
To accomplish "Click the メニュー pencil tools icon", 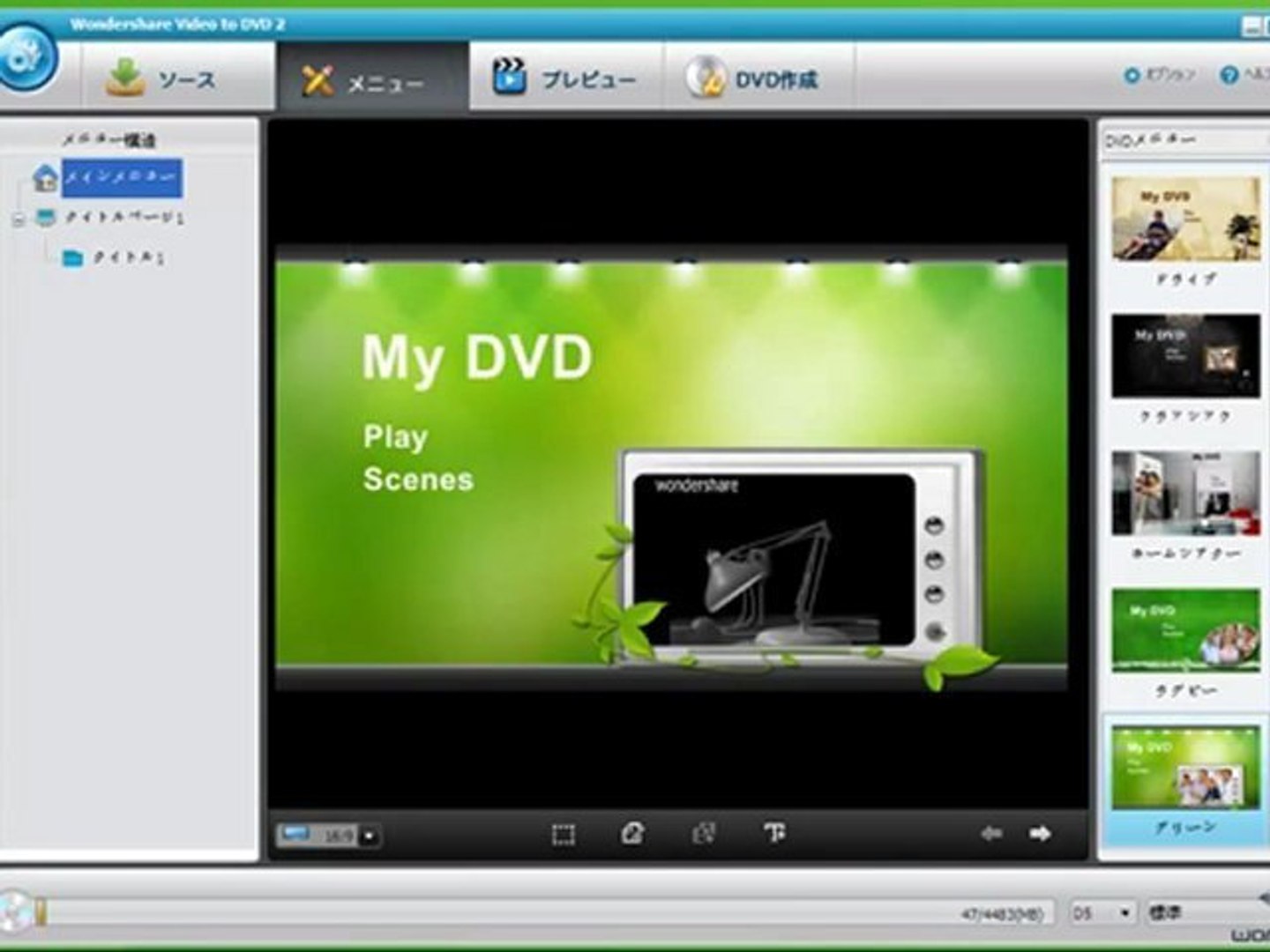I will pos(317,80).
